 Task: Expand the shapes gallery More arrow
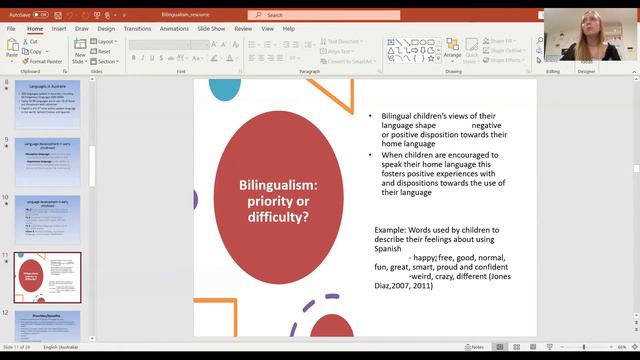click(438, 59)
